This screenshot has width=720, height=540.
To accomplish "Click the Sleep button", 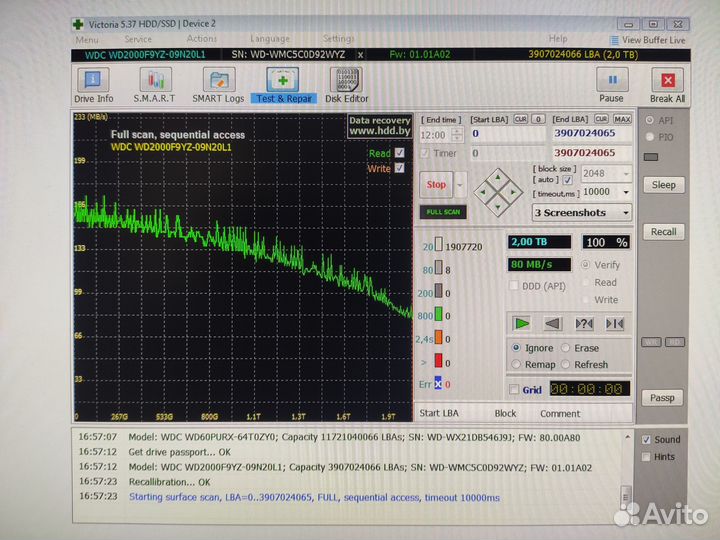I will (x=664, y=185).
